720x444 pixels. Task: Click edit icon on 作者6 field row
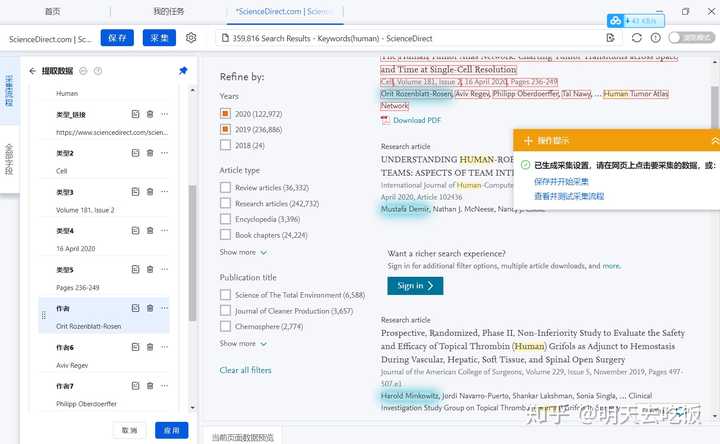point(135,347)
